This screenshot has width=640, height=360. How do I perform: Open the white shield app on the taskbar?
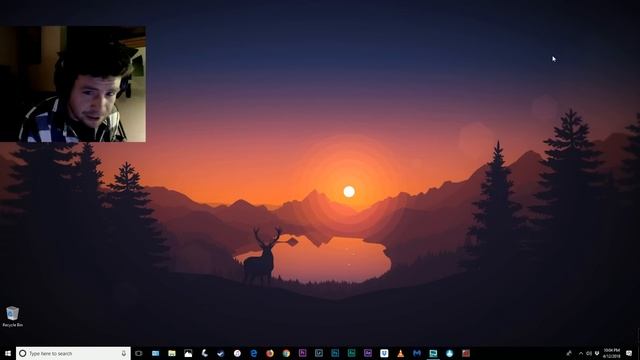(384, 353)
